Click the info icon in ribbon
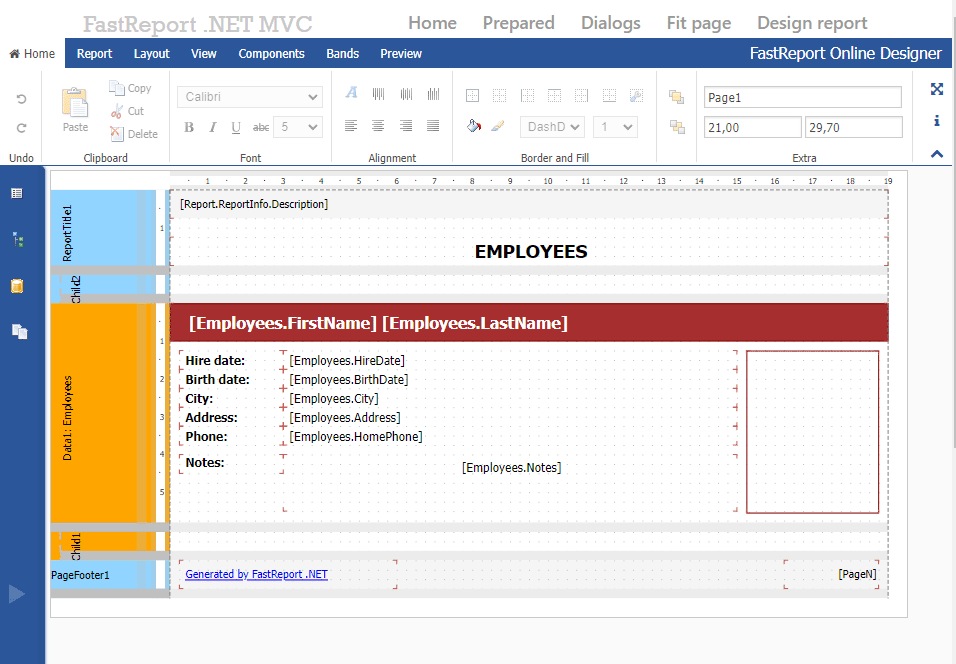This screenshot has width=956, height=664. 937,121
